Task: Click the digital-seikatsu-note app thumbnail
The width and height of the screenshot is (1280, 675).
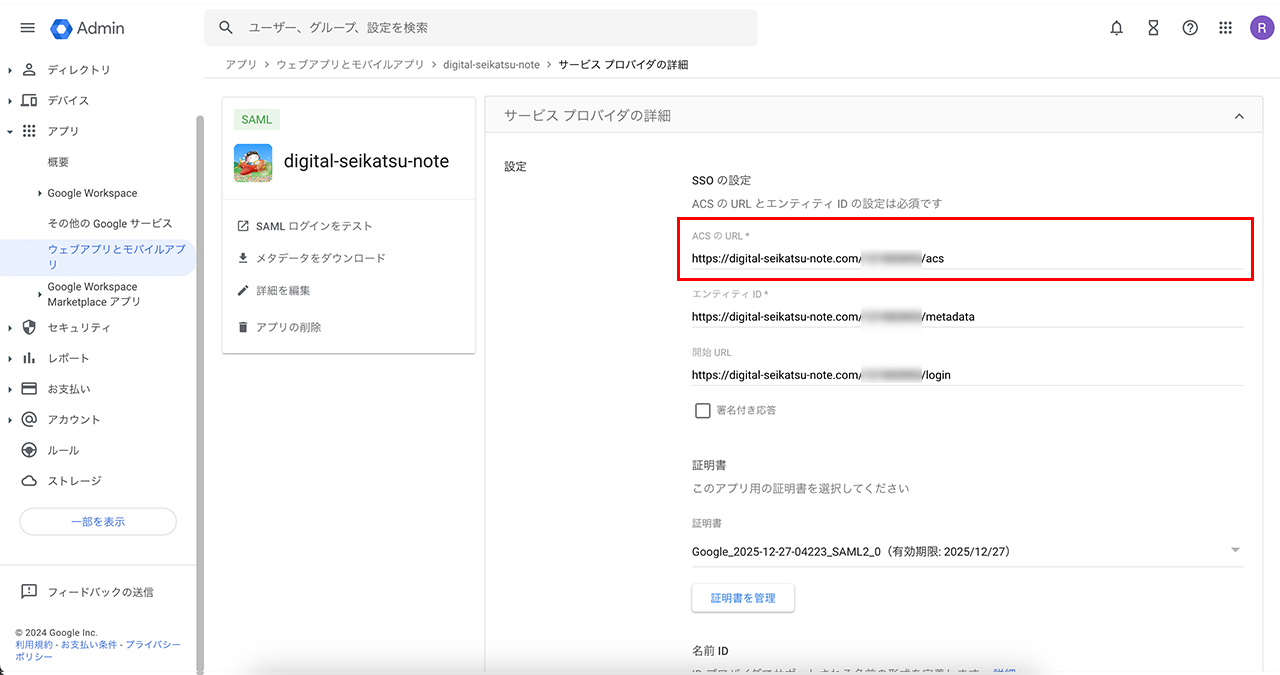Action: click(253, 162)
